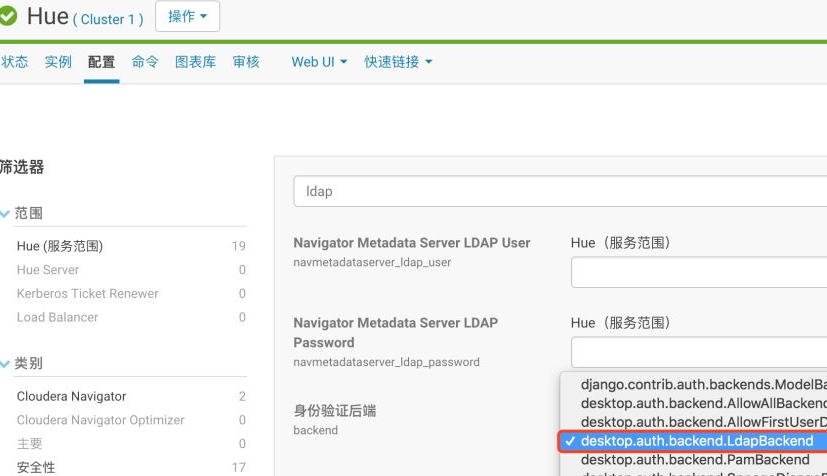Open the Cluster 1 link
The height and width of the screenshot is (476, 827).
click(109, 20)
